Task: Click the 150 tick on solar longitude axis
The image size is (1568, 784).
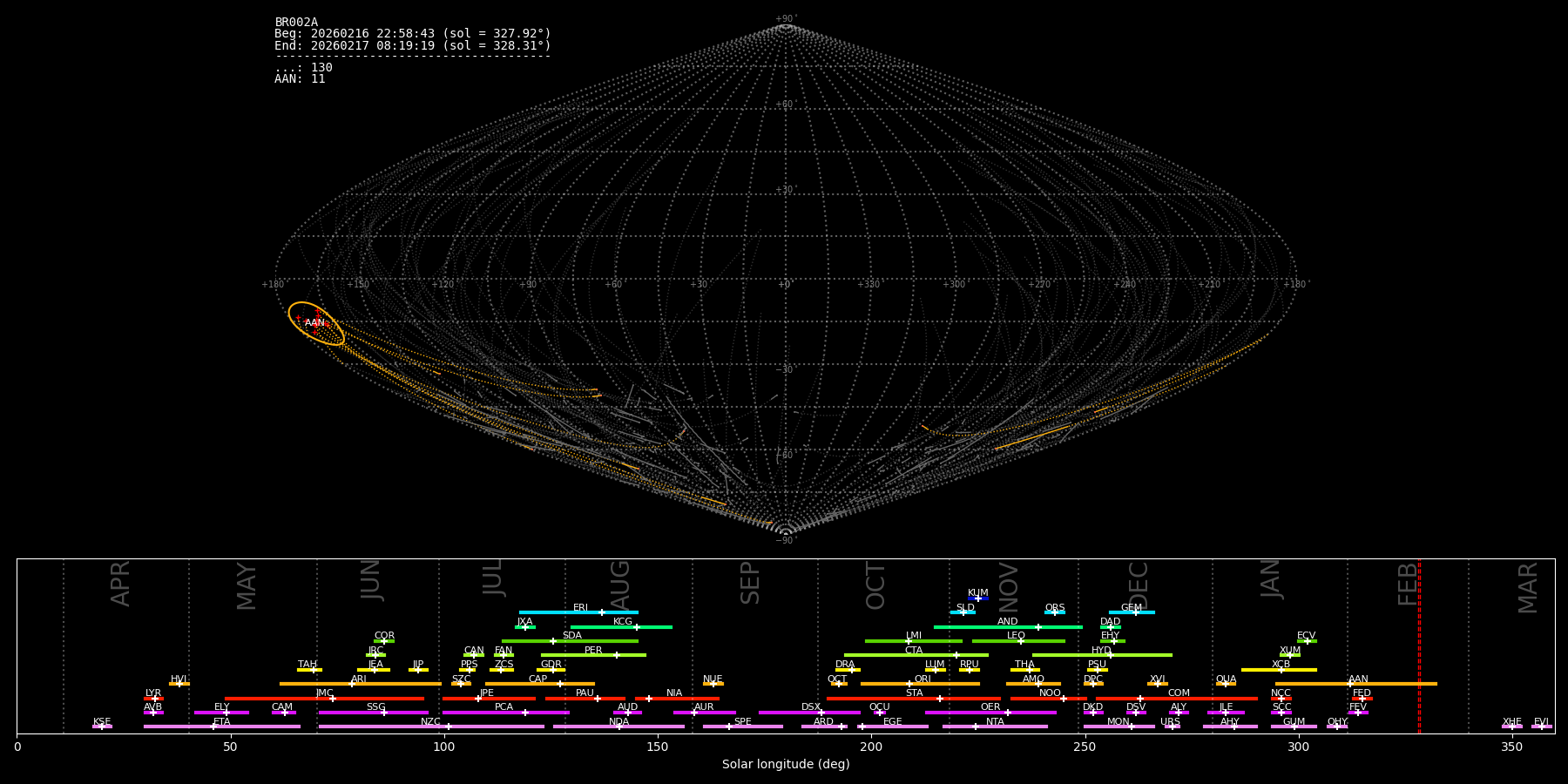Action: tap(658, 747)
